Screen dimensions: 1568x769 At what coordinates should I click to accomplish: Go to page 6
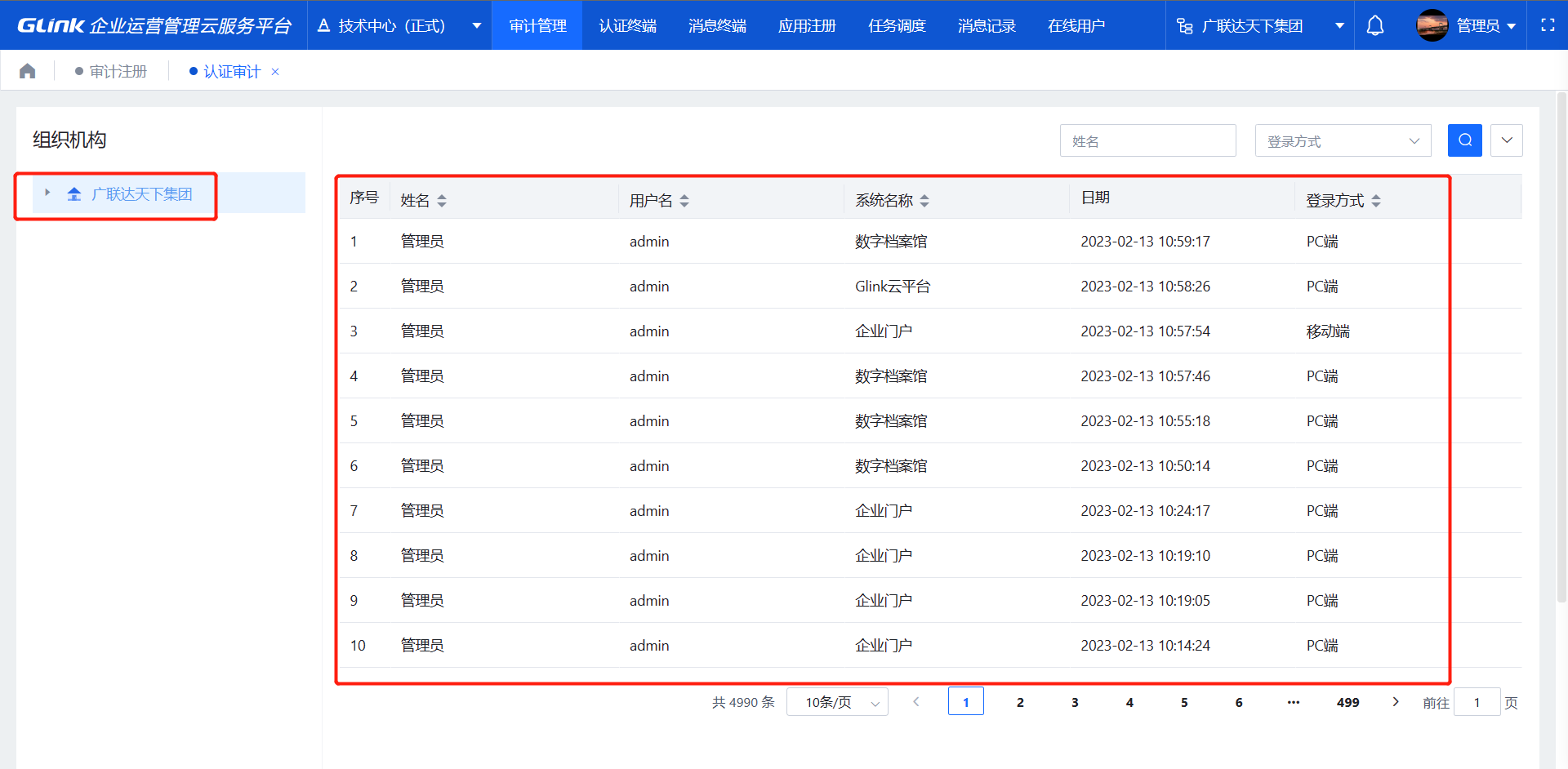click(x=1239, y=702)
